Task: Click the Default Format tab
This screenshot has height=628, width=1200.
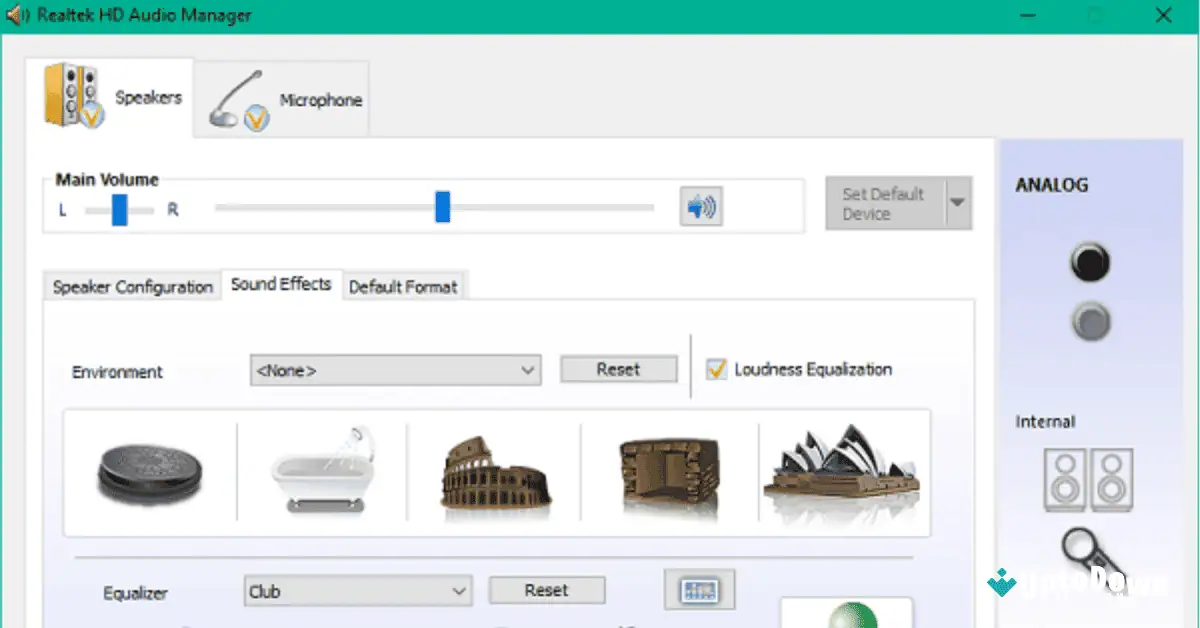Action: click(x=404, y=286)
